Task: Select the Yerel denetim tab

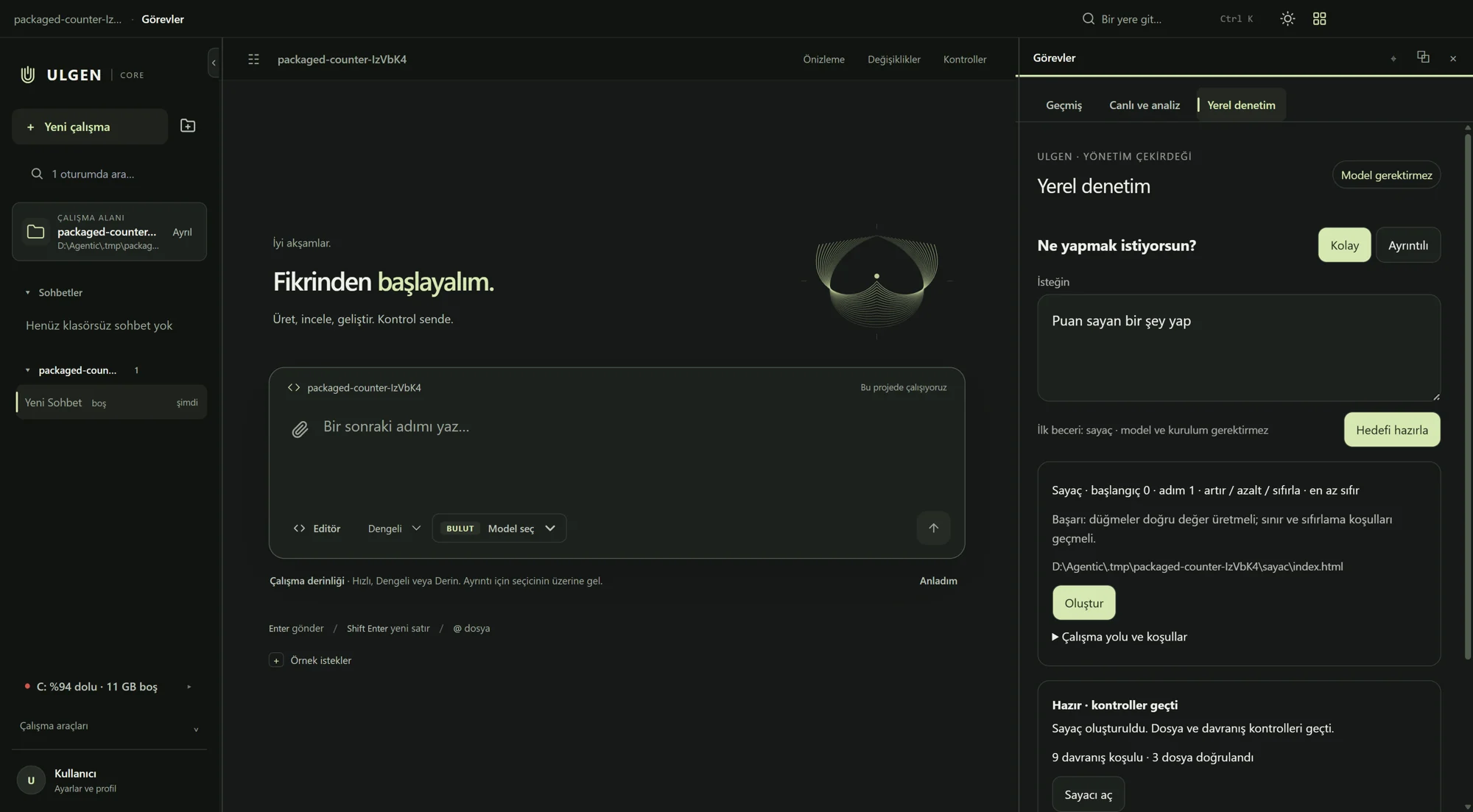Action: 1241,105
